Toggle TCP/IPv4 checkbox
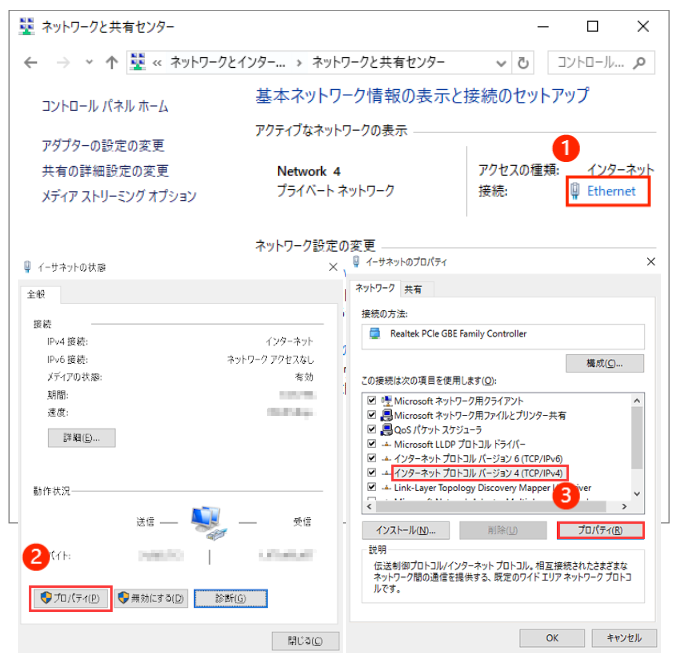The width and height of the screenshot is (676, 657). (372, 472)
